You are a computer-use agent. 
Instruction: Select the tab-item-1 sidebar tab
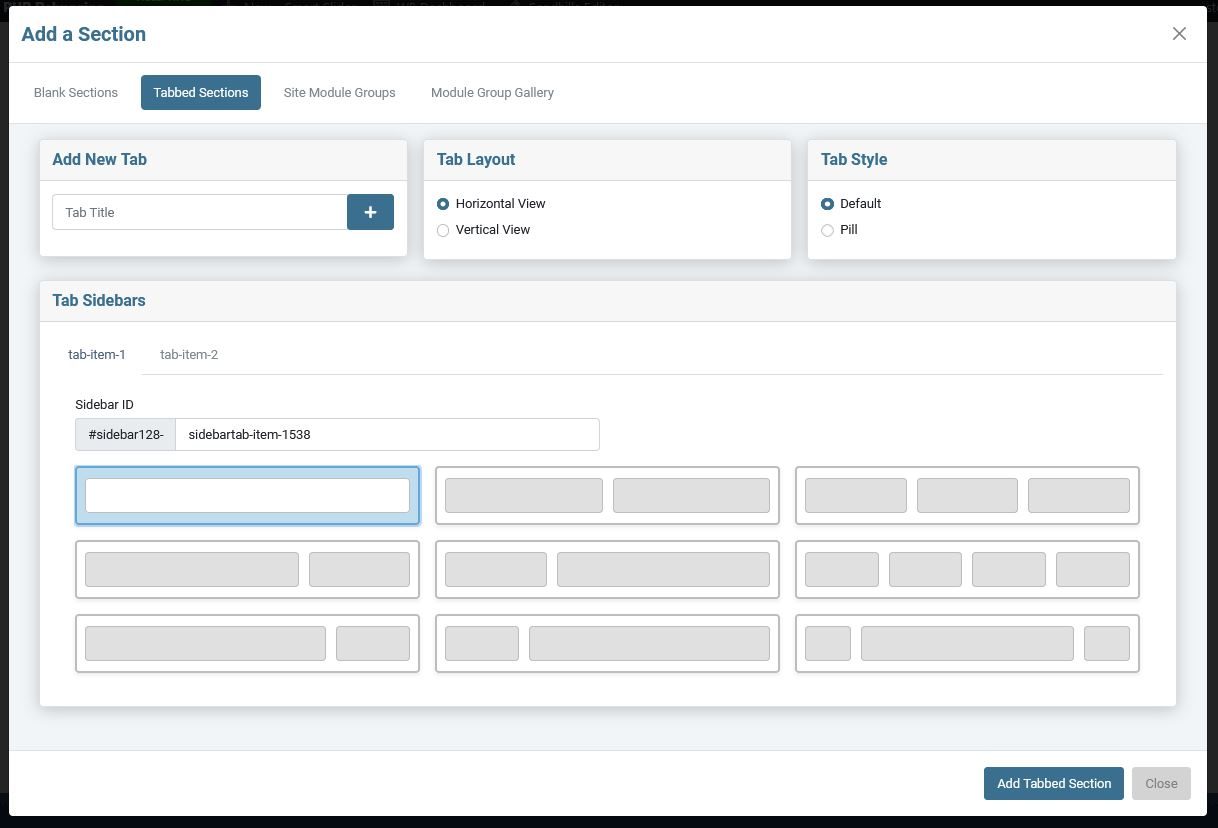click(x=97, y=354)
